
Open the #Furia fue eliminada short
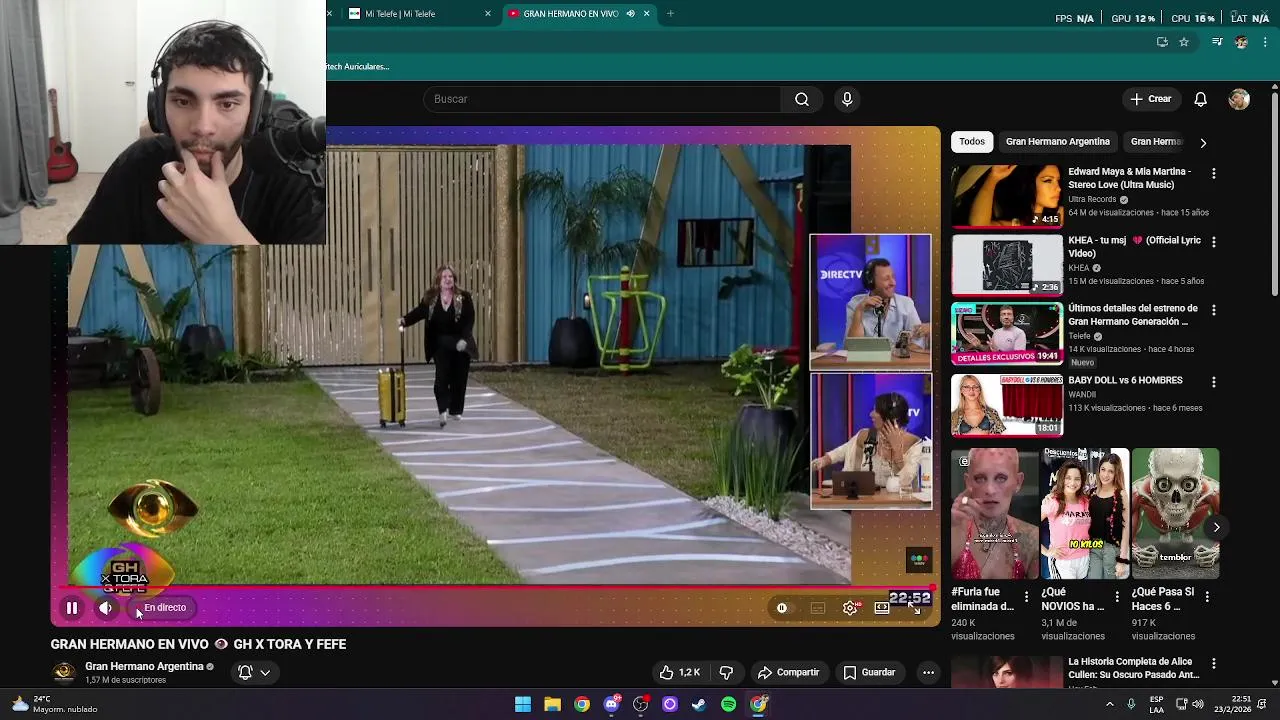pos(995,513)
